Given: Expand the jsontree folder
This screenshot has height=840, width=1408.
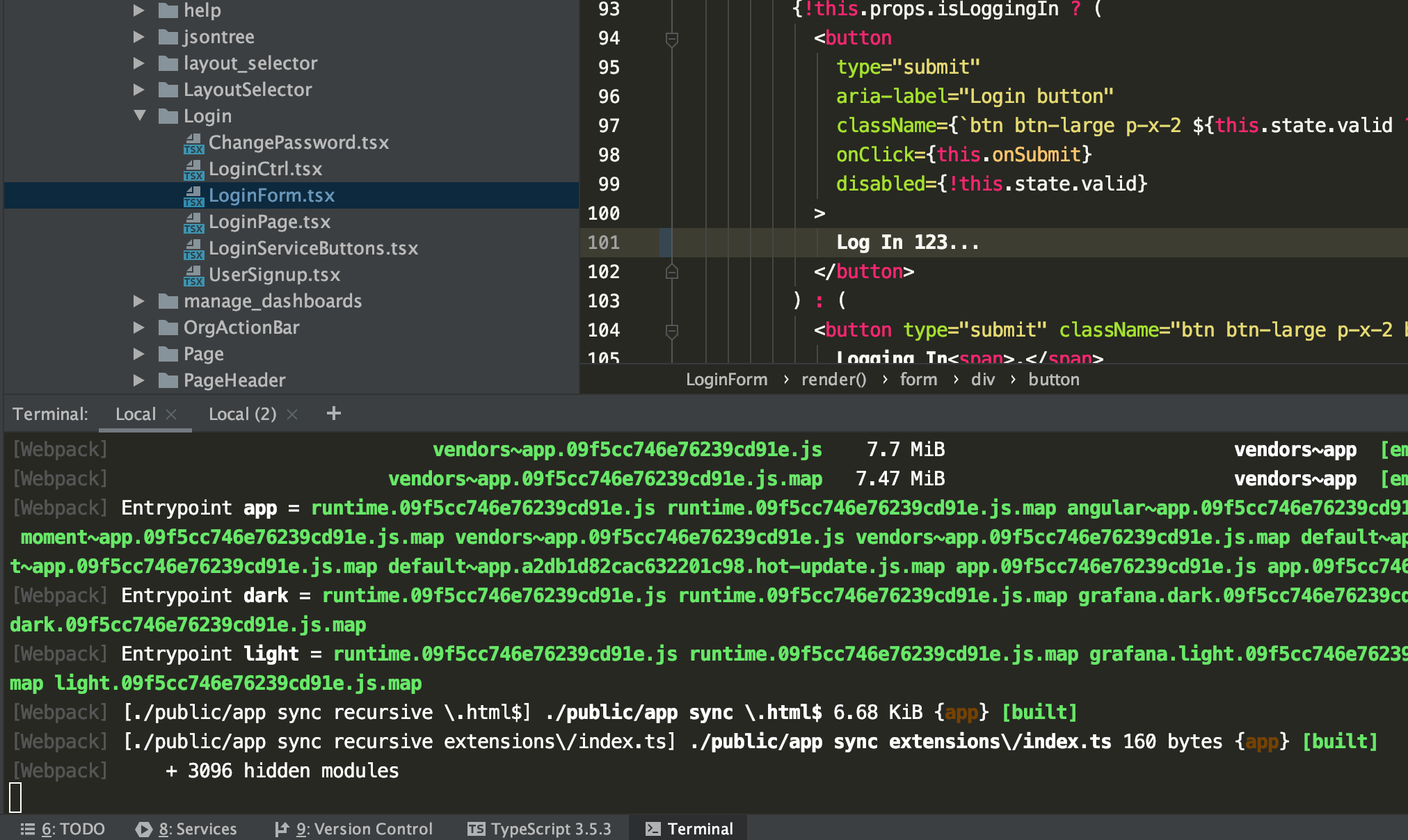Looking at the screenshot, I should 138,37.
